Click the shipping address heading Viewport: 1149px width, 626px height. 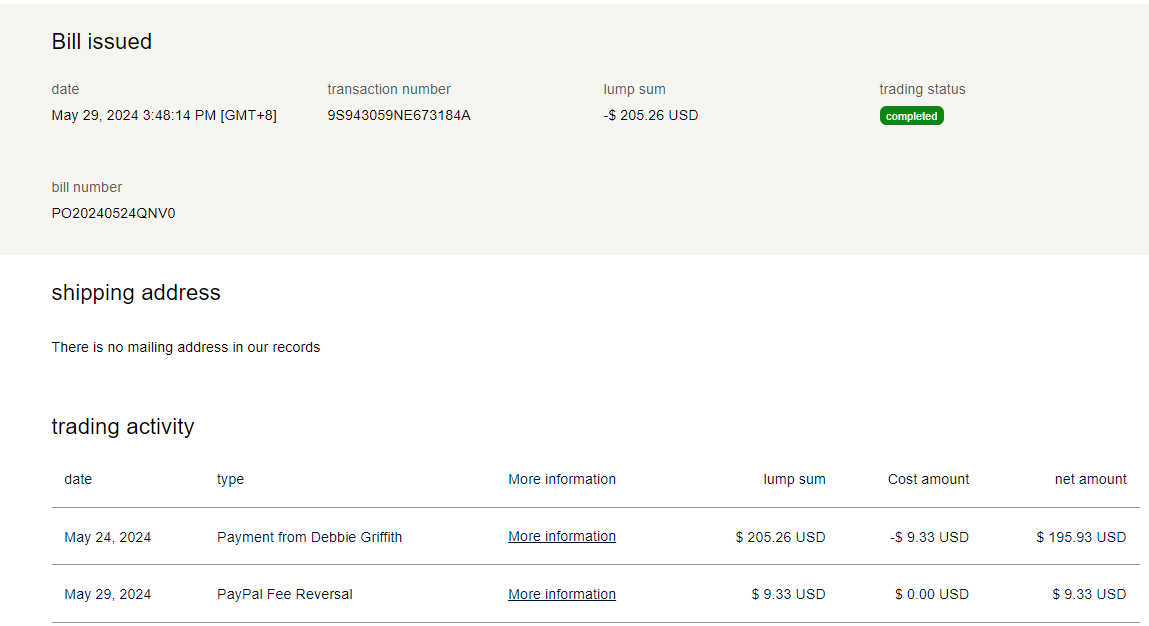[136, 293]
